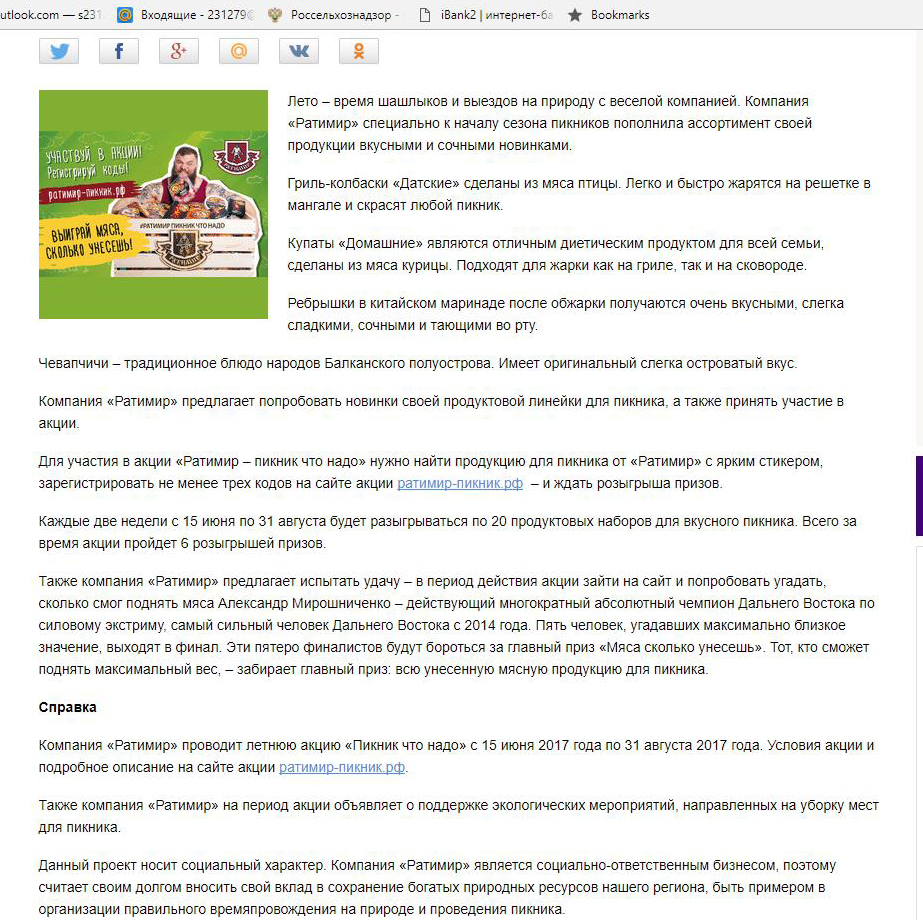Click the iBank2 page document icon
923x920 pixels.
pyautogui.click(x=424, y=15)
